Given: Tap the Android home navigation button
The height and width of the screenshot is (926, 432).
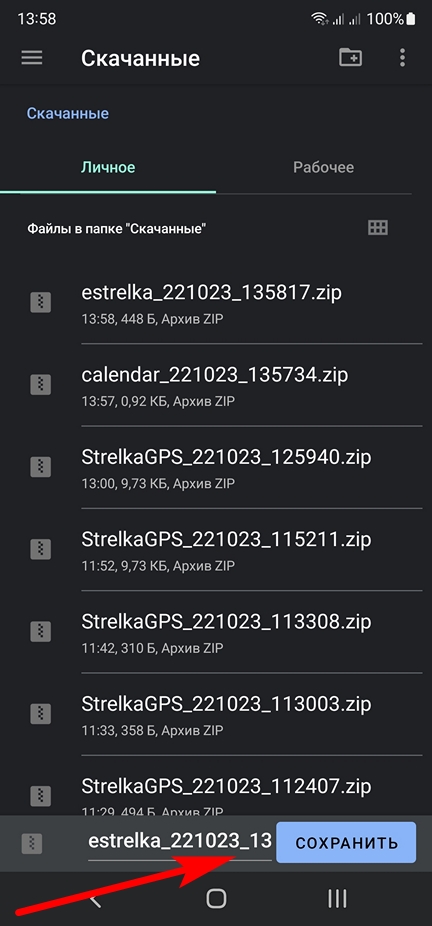Looking at the screenshot, I should point(217,899).
